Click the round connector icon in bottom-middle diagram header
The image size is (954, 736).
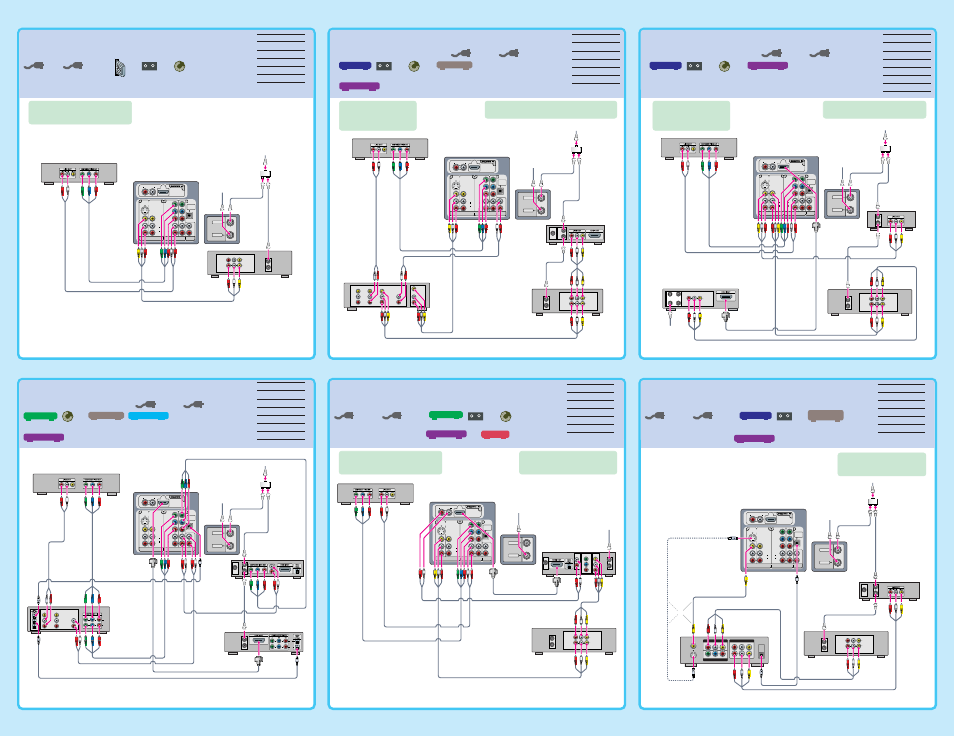coord(505,417)
